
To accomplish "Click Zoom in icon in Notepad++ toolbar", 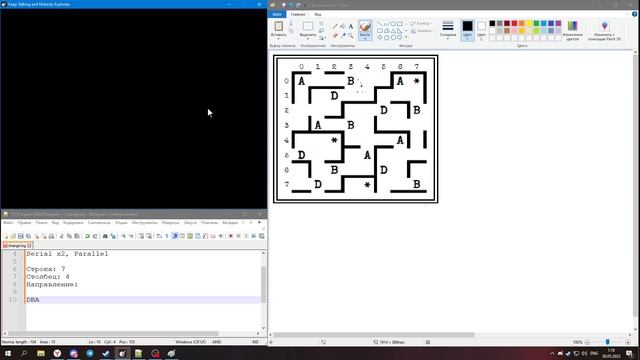I will 123,236.
